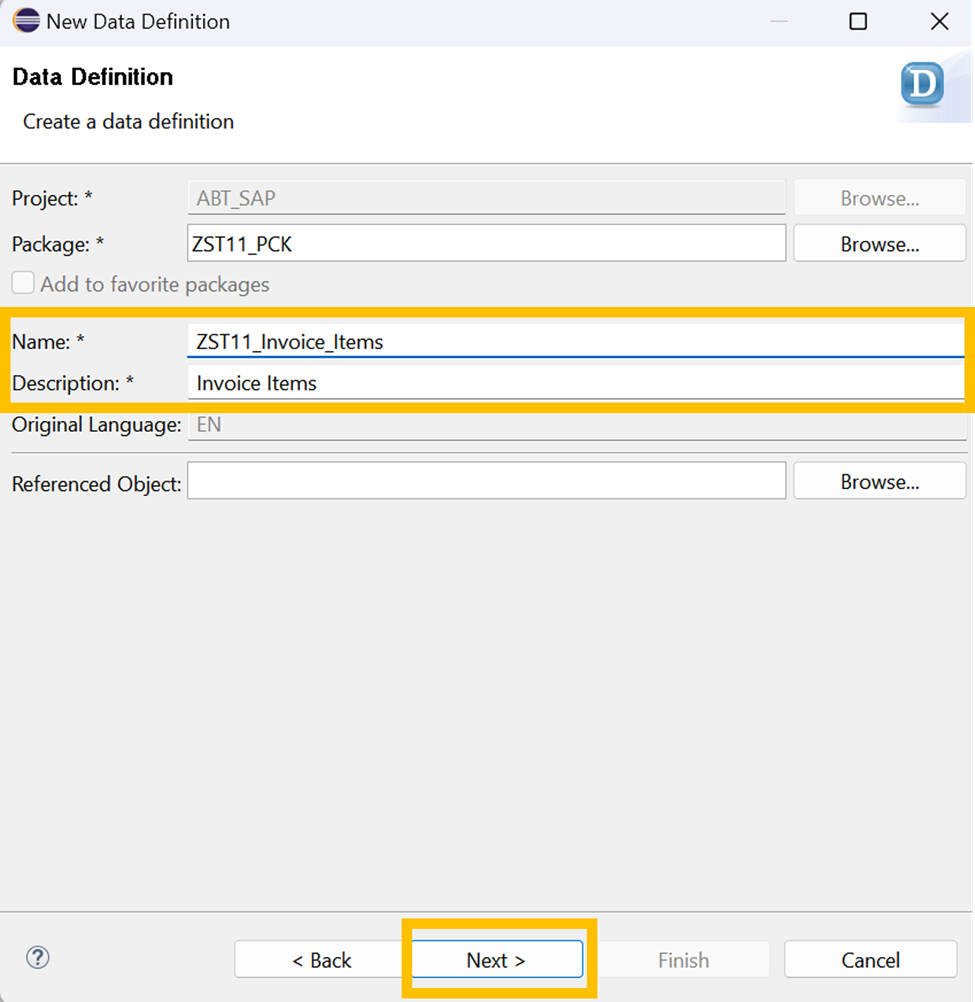Click the Package: label
The image size is (975, 1002).
pos(58,244)
